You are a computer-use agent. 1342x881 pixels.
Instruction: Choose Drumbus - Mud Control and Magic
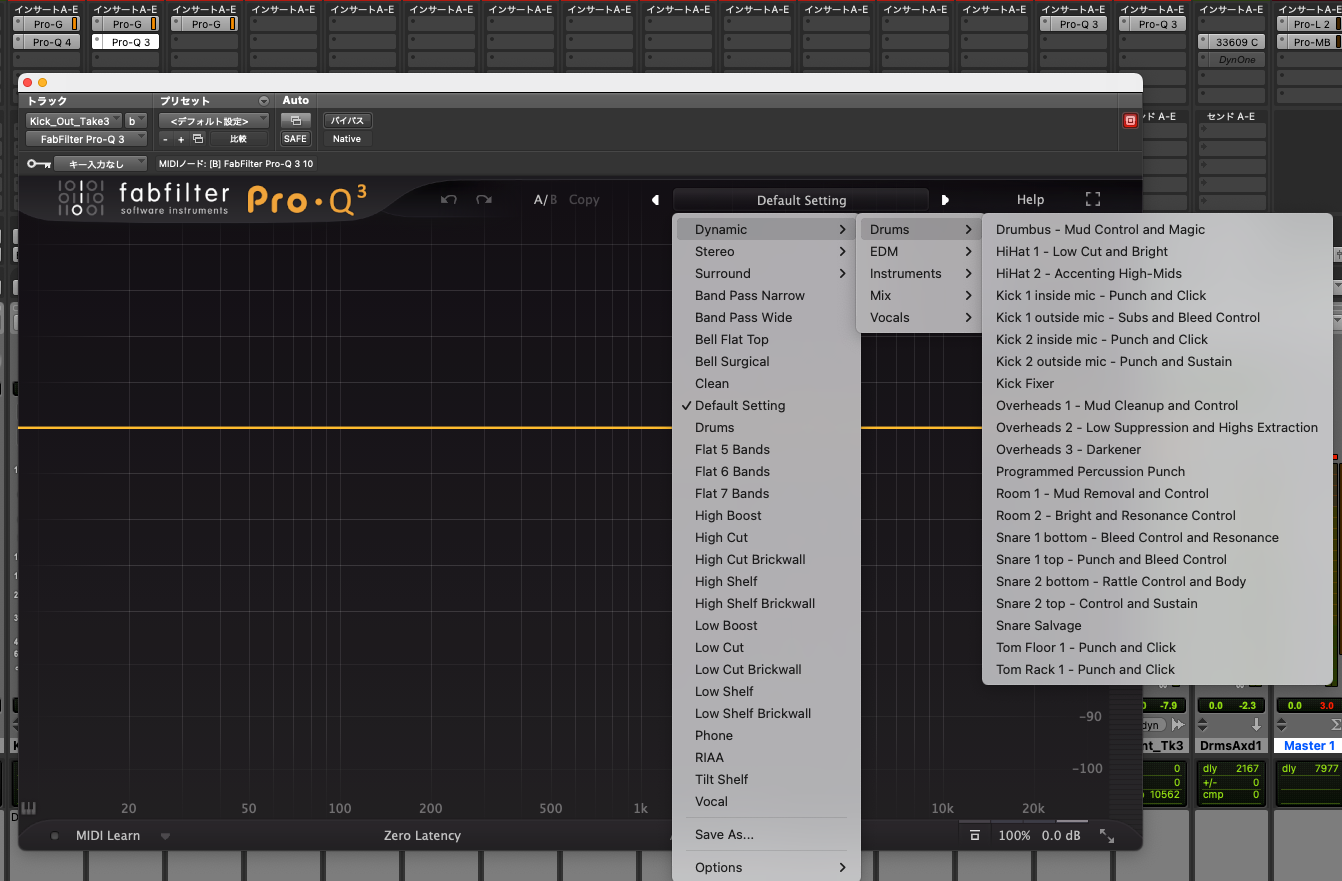click(1157, 230)
